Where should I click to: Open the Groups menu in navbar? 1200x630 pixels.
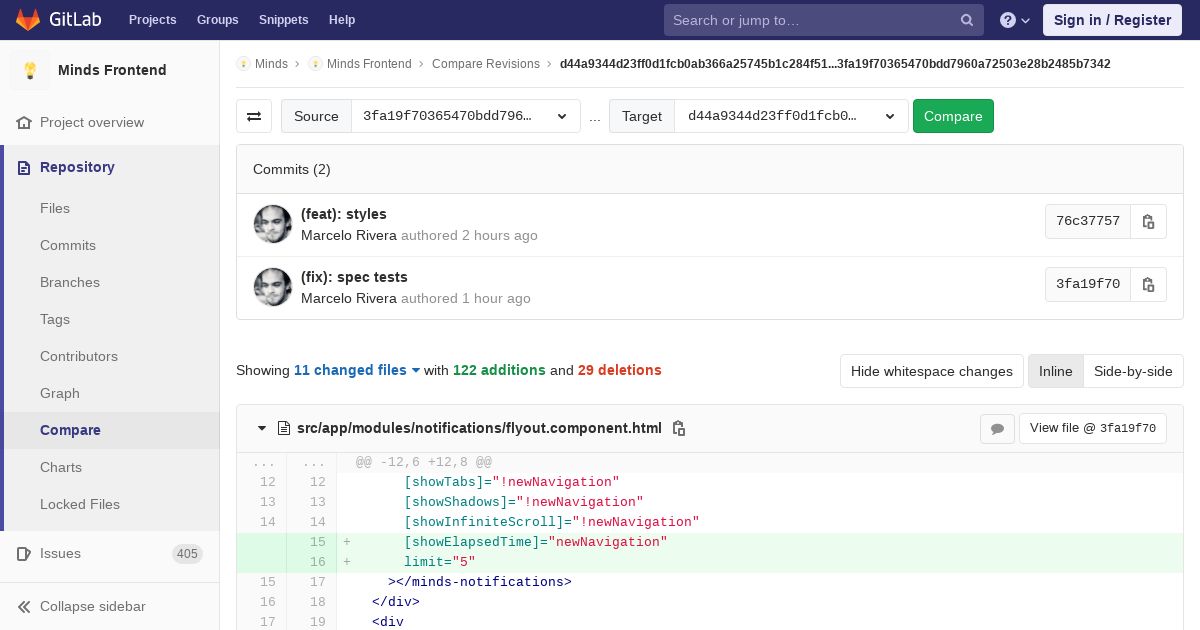point(217,20)
